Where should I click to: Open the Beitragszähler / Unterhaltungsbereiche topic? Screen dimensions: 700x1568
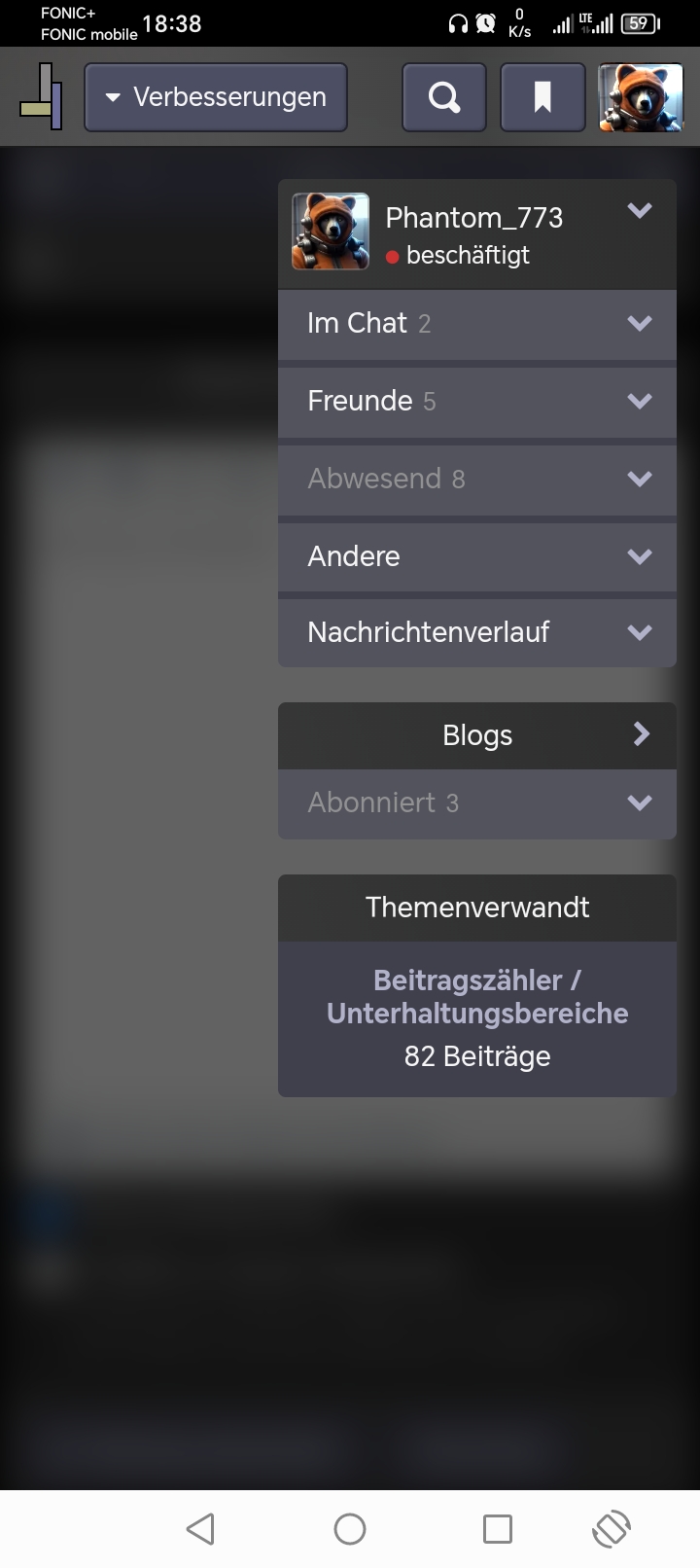click(x=477, y=997)
